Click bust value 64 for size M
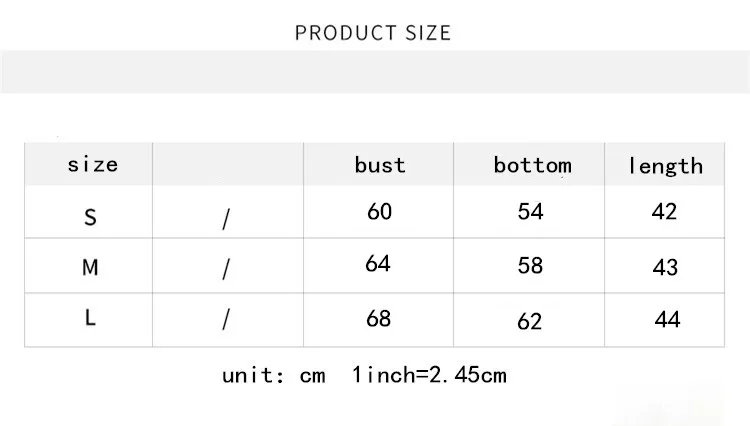The height and width of the screenshot is (426, 750). (x=378, y=263)
